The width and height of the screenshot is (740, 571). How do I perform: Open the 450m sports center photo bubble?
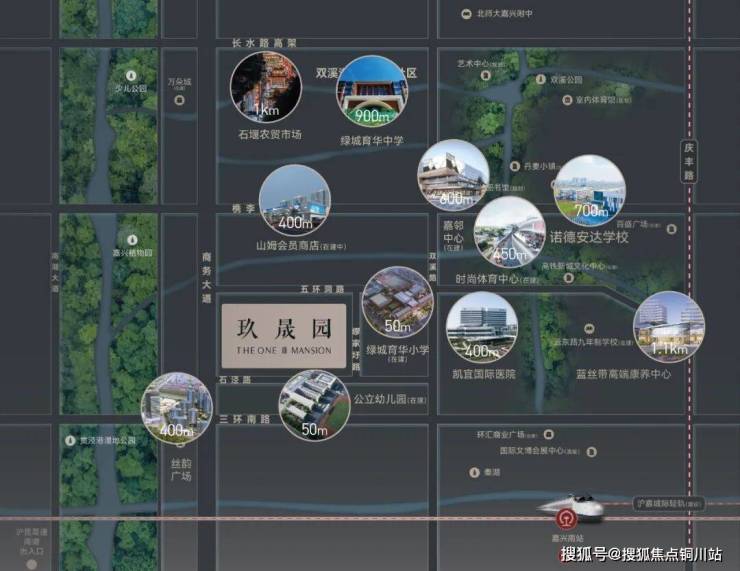point(510,232)
